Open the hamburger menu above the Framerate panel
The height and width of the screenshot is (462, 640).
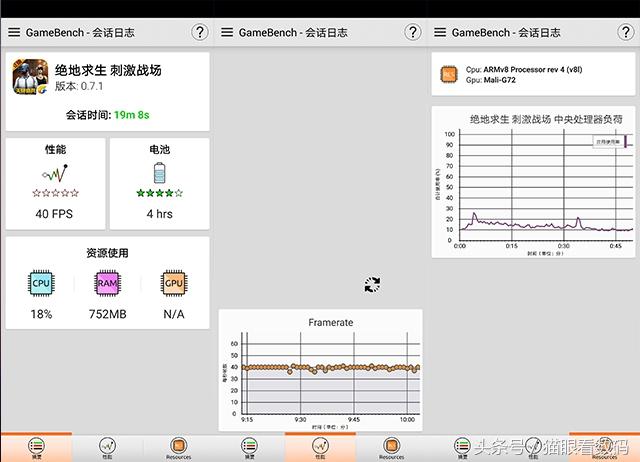click(227, 32)
